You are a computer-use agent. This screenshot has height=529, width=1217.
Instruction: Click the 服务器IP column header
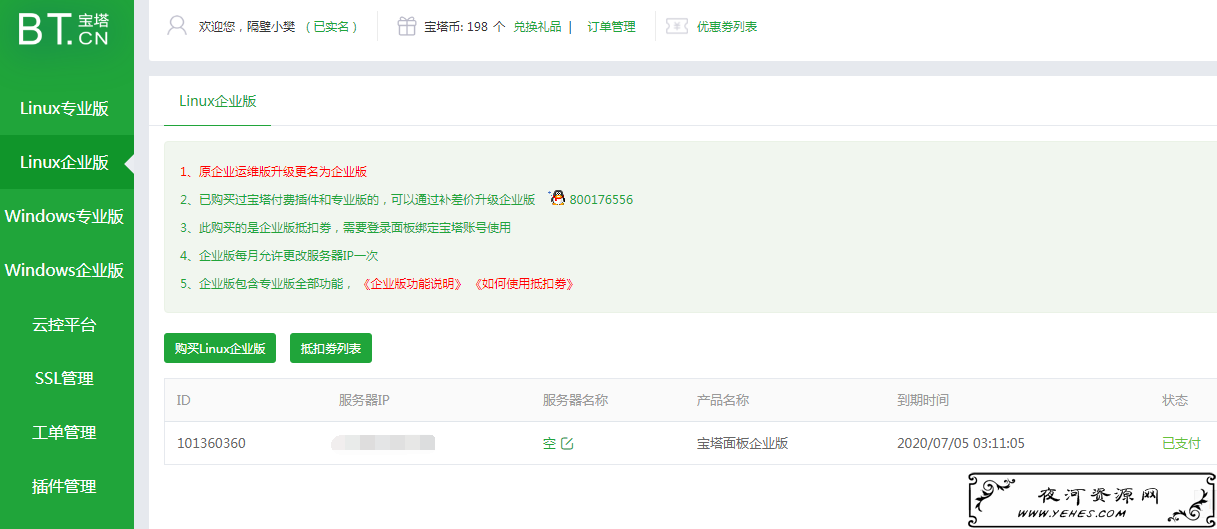click(364, 400)
